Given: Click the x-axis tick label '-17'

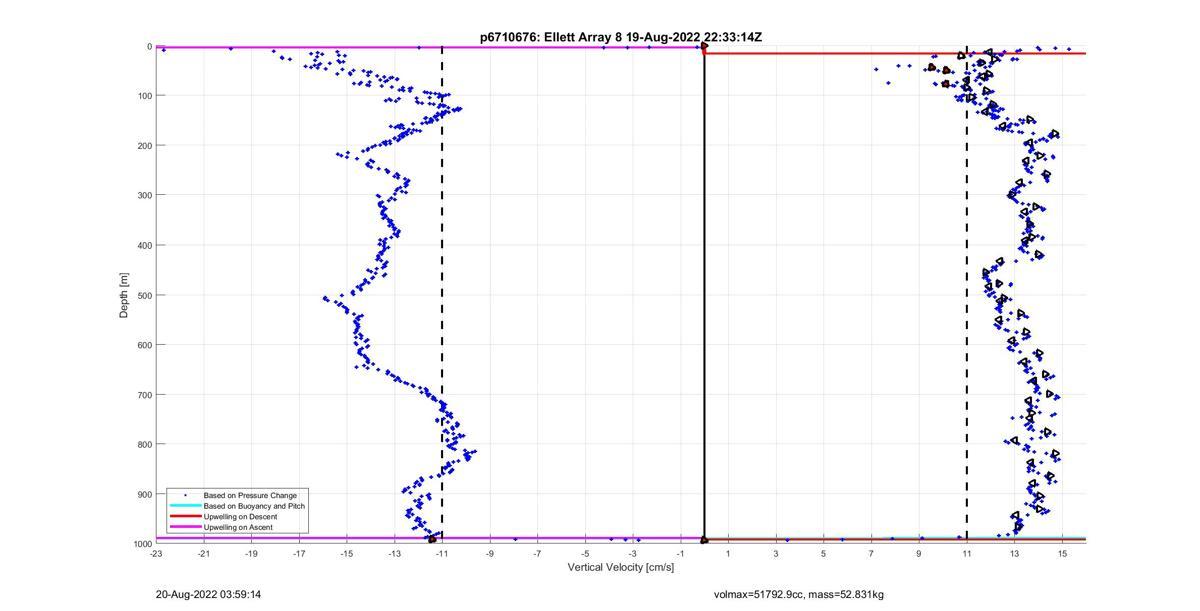Looking at the screenshot, I should [300, 553].
